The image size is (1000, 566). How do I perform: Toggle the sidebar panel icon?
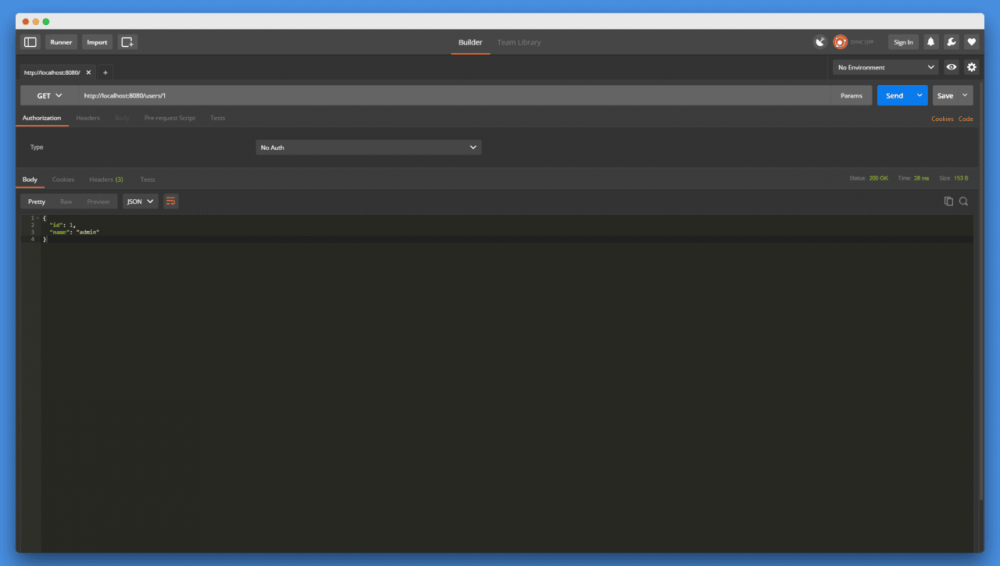click(30, 42)
